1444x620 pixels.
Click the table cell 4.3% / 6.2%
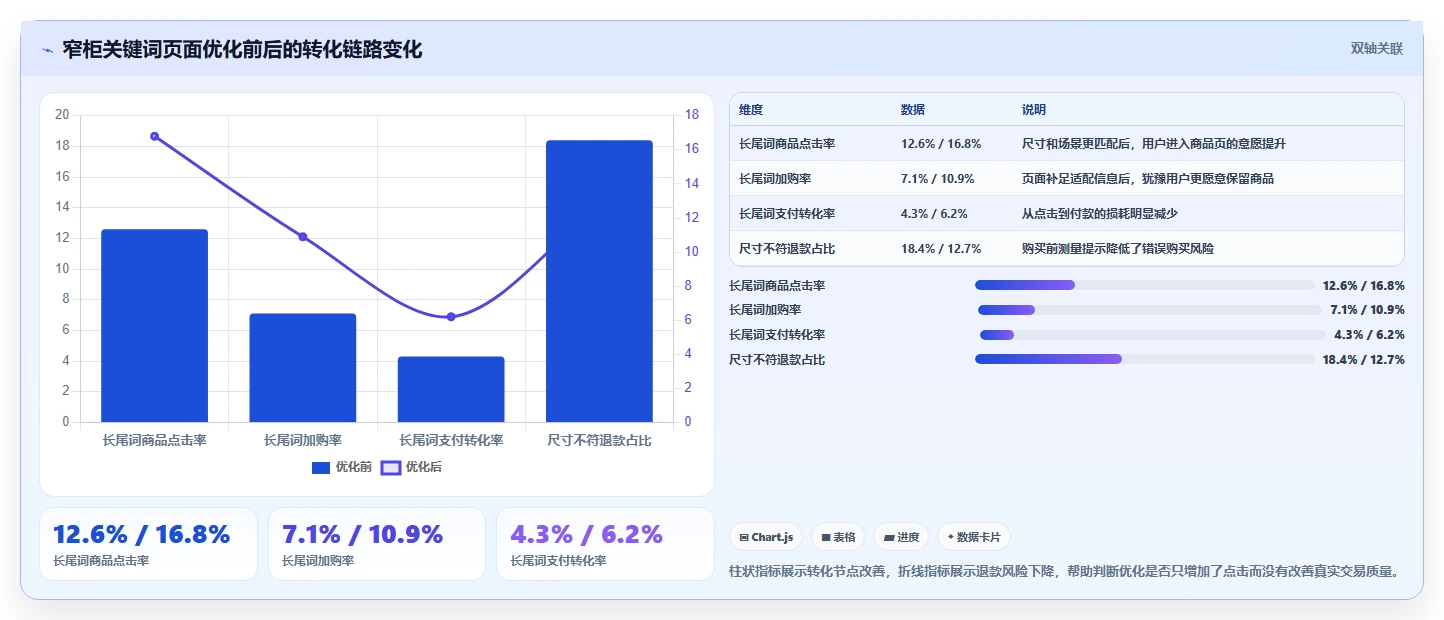(934, 214)
